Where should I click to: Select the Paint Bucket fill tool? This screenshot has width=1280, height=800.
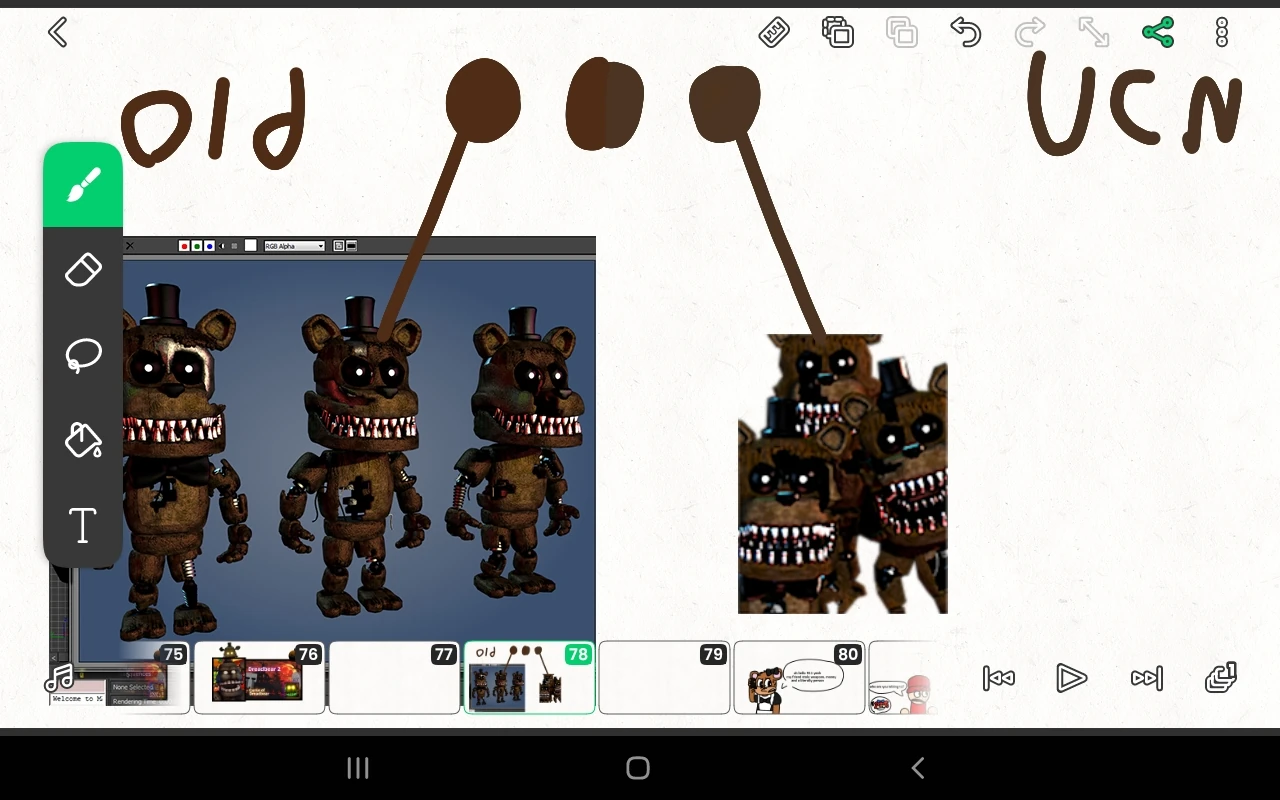click(83, 440)
